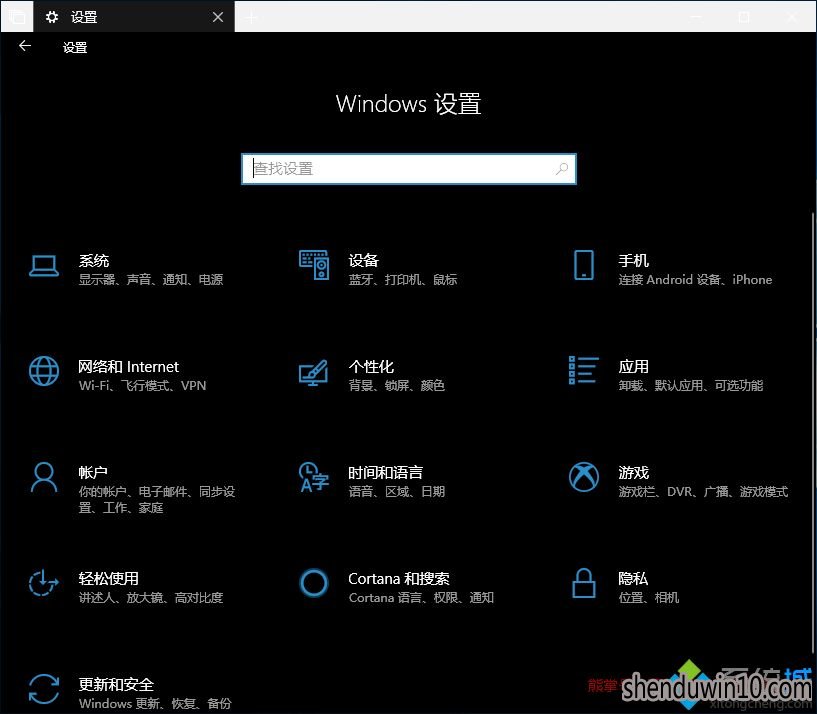817x714 pixels.
Task: Open the 网络和 Internet globe icon
Action: [x=44, y=371]
